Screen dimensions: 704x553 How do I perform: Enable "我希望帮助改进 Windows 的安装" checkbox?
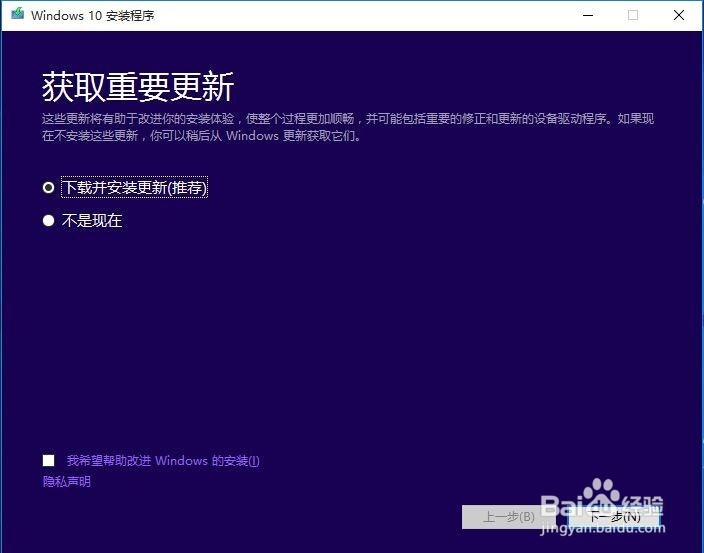click(x=48, y=460)
